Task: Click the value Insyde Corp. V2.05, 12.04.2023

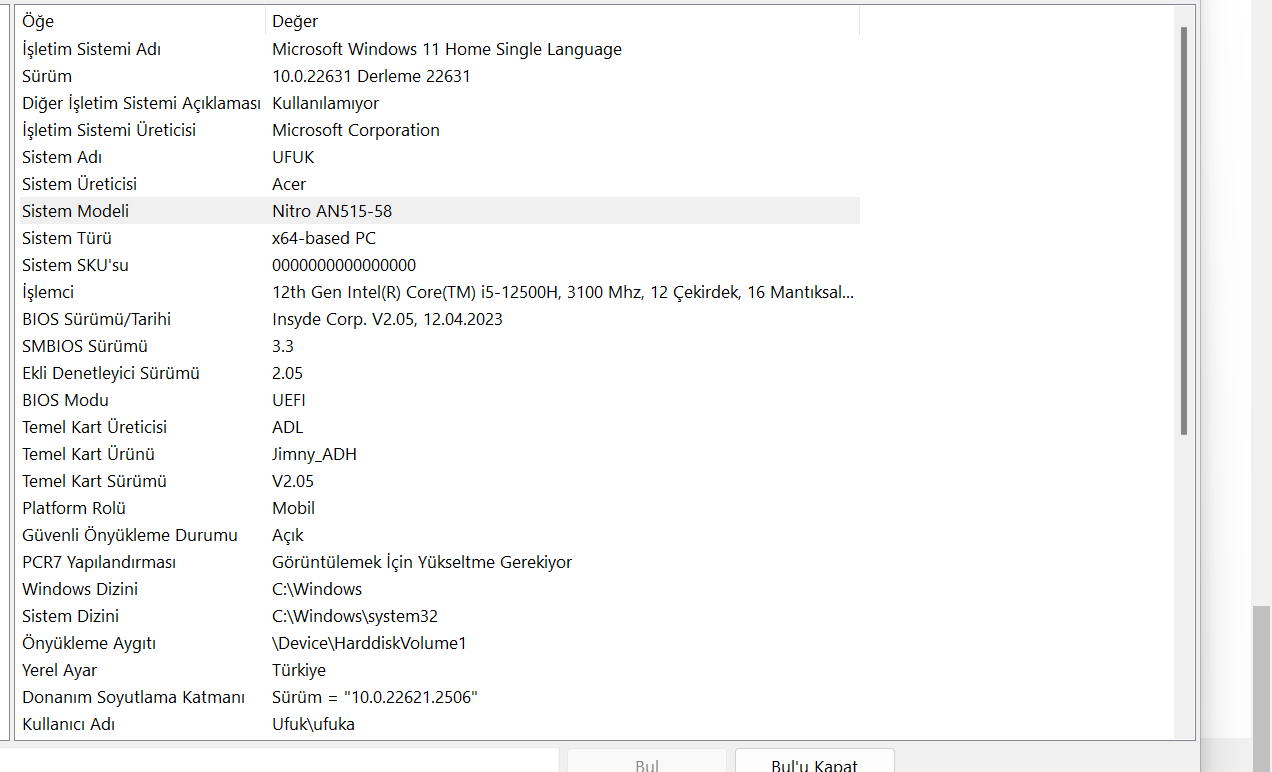Action: pos(387,319)
